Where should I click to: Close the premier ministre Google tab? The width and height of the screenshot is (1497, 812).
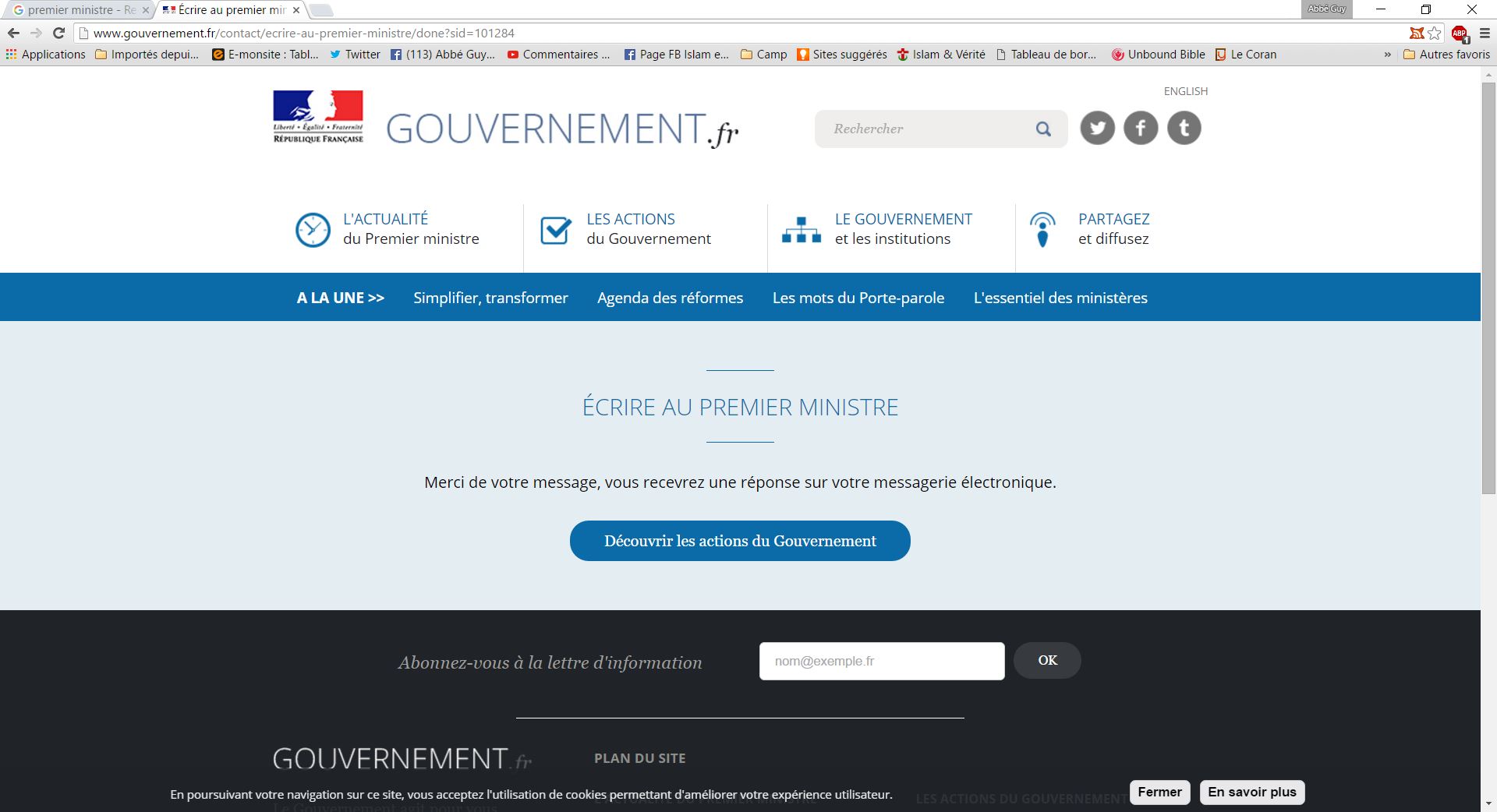[145, 10]
